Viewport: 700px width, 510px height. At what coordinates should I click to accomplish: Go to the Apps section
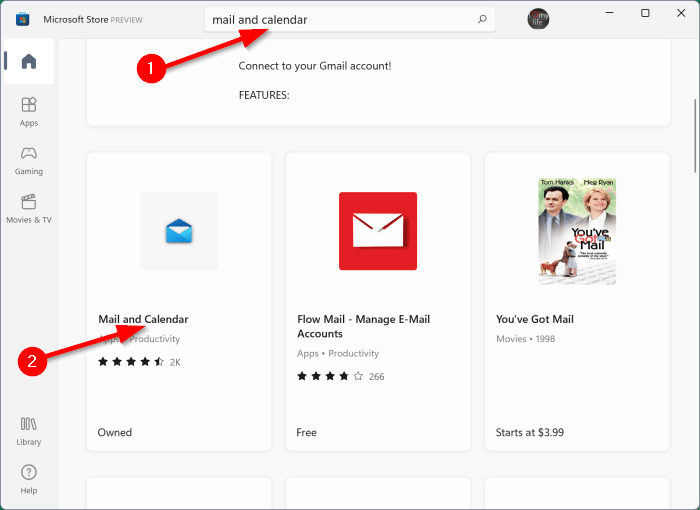click(x=29, y=112)
